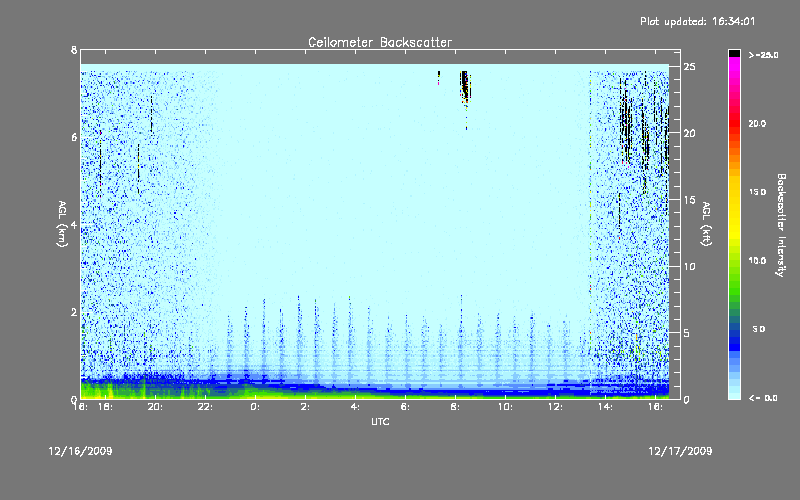Screen dimensions: 800x500
Task: Click the 15 tick on the kft axis
Action: coord(689,200)
